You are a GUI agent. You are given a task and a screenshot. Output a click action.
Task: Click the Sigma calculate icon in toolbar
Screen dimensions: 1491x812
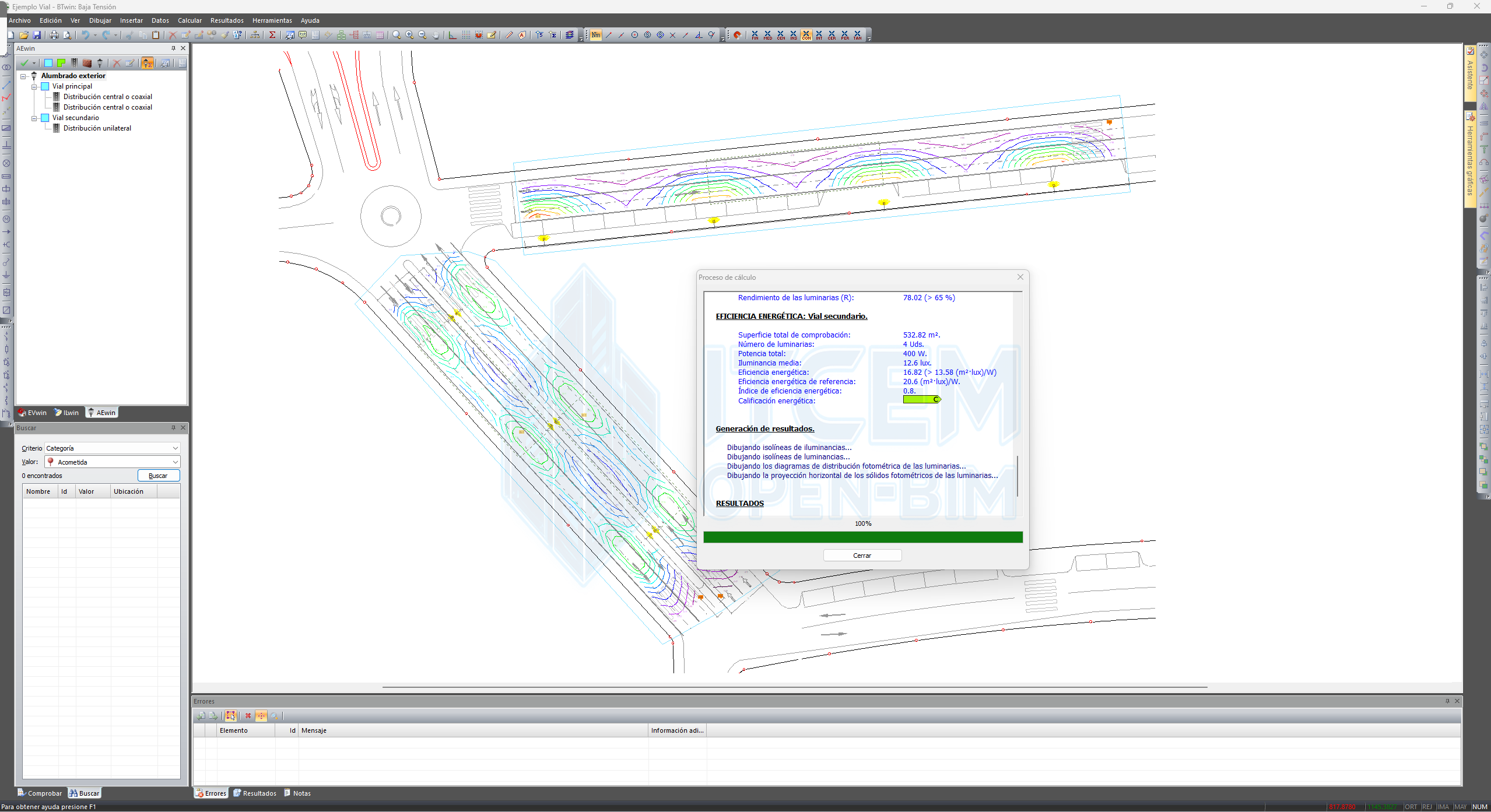272,35
